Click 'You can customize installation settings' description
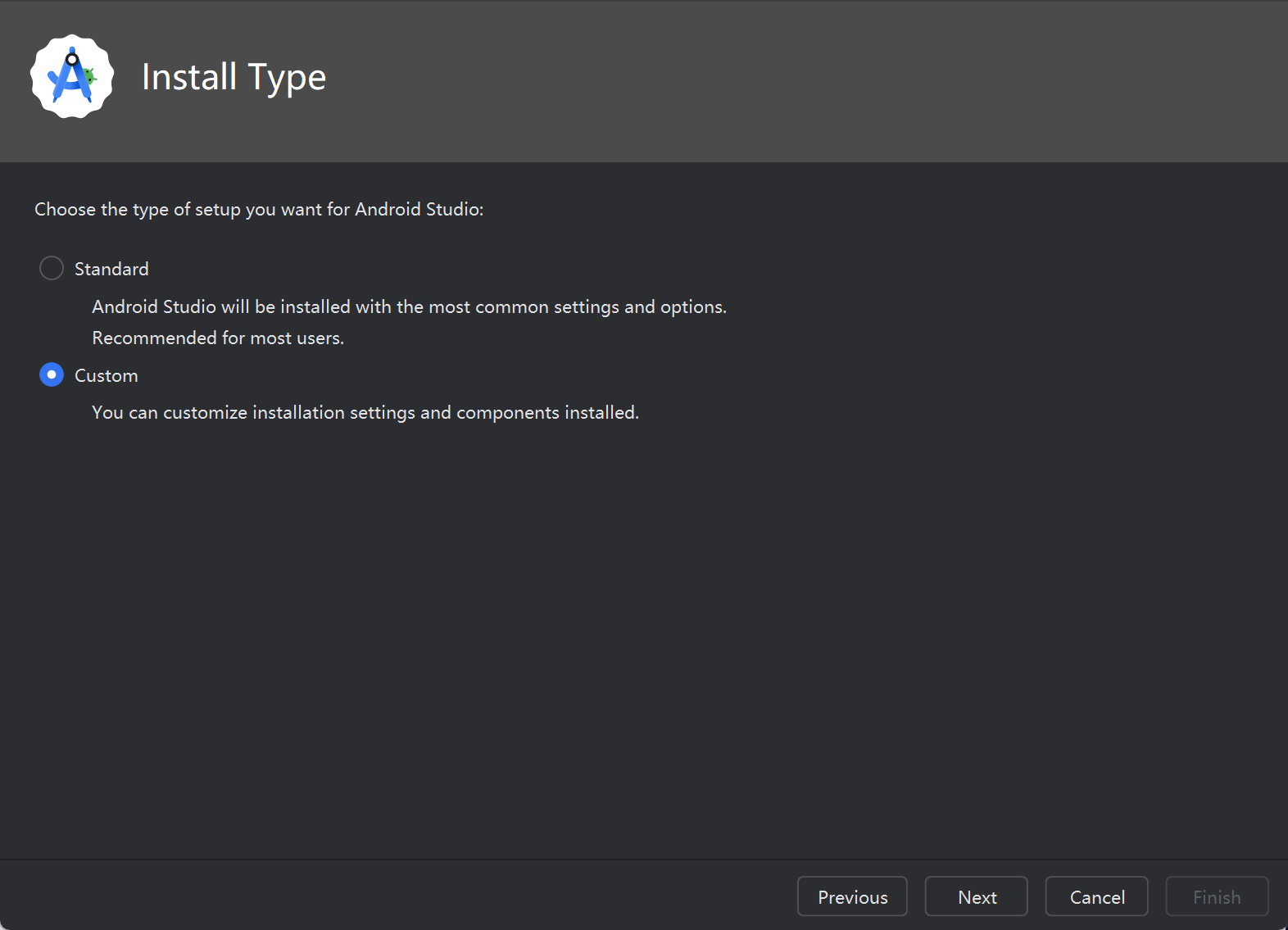The height and width of the screenshot is (930, 1288). (x=365, y=412)
